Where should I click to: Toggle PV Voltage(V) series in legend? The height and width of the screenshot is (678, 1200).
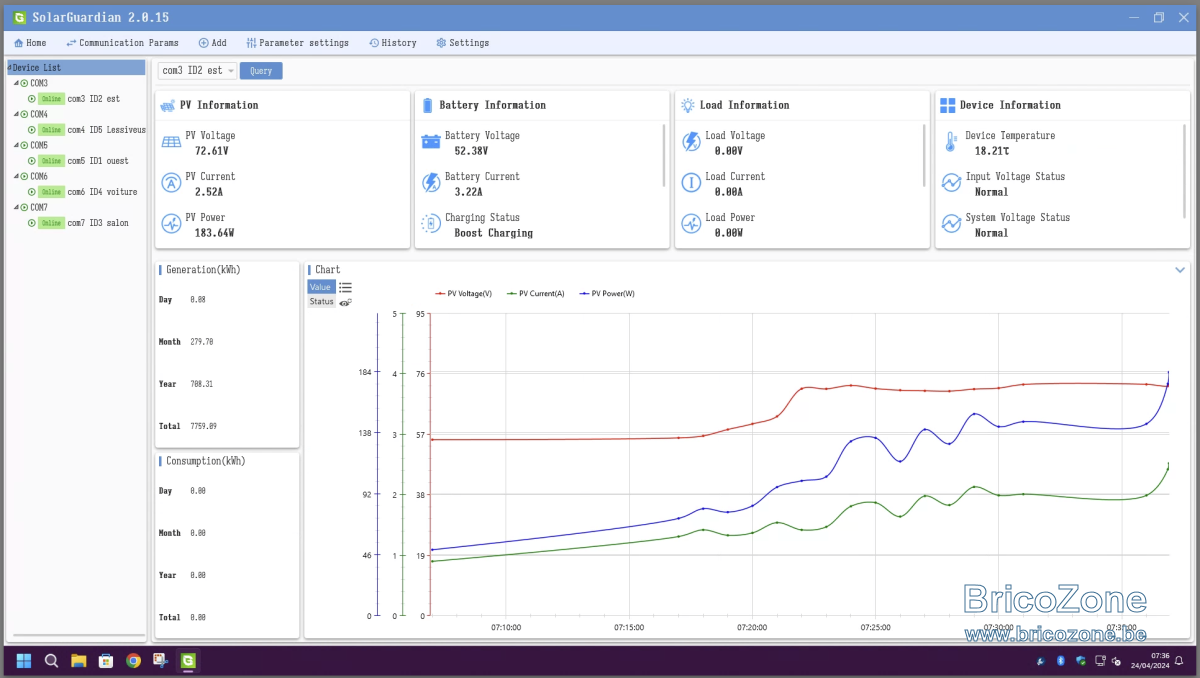(x=464, y=294)
